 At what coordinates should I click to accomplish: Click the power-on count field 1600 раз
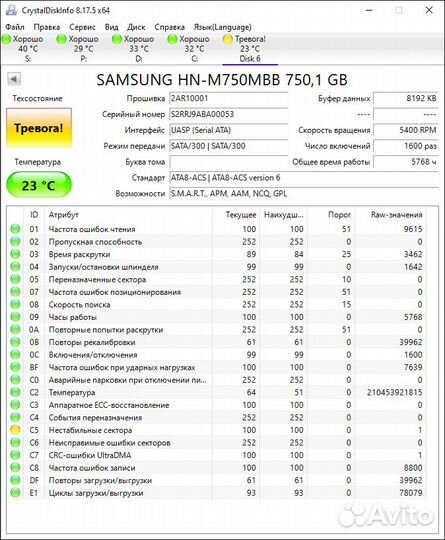click(x=406, y=146)
